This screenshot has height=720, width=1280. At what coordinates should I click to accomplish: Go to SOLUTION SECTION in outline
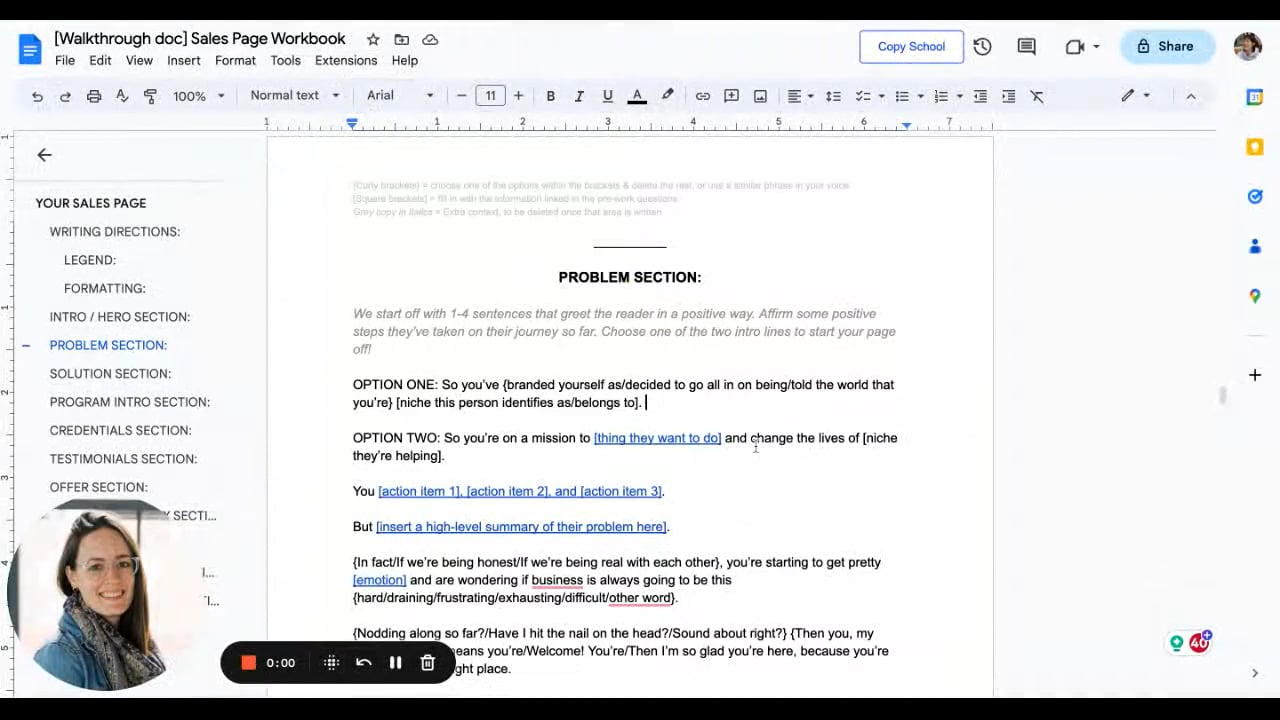pos(110,373)
